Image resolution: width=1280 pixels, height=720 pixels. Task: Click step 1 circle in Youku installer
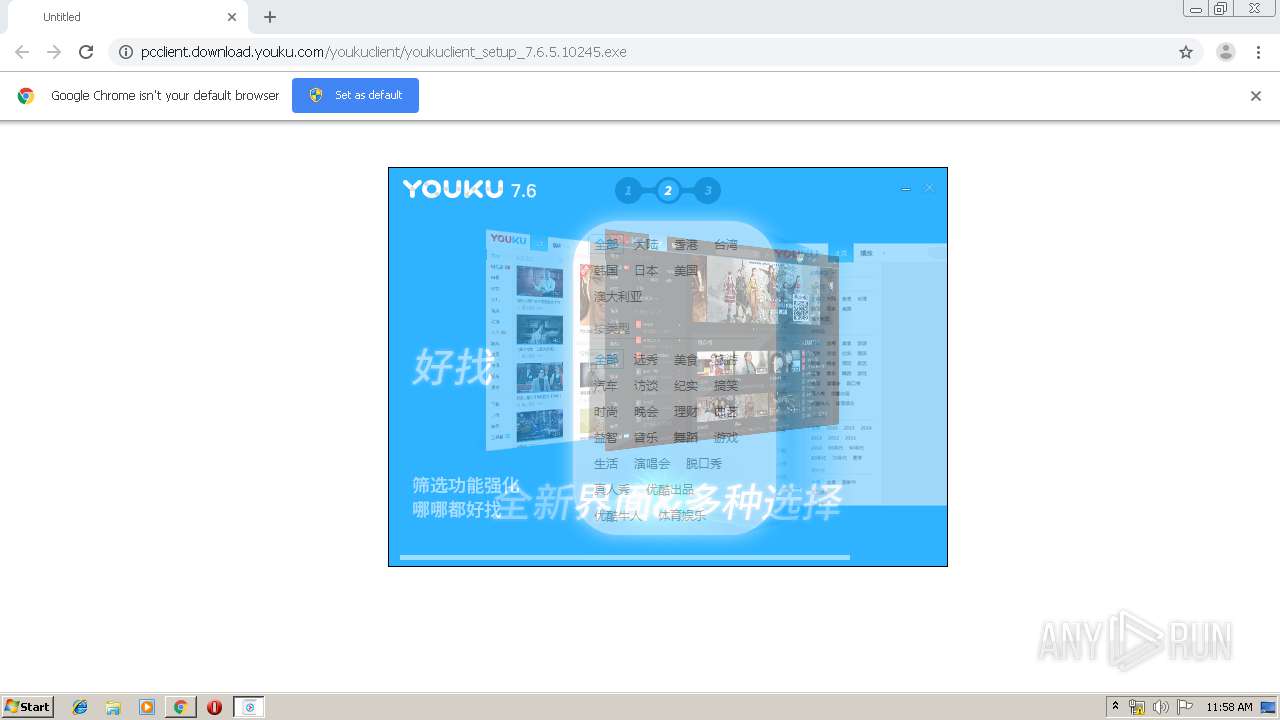point(628,190)
